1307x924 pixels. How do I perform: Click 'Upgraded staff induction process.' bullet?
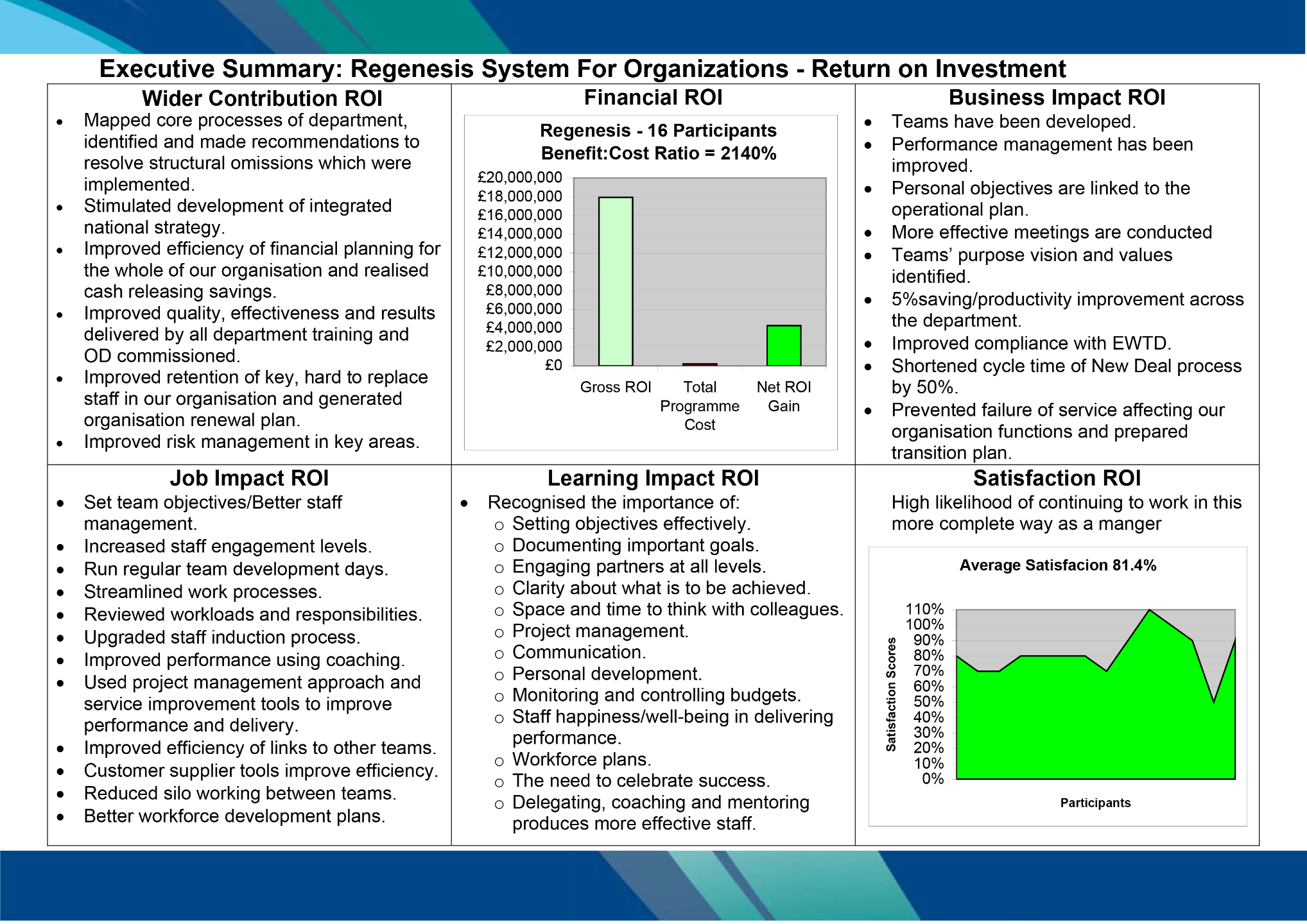pos(222,637)
